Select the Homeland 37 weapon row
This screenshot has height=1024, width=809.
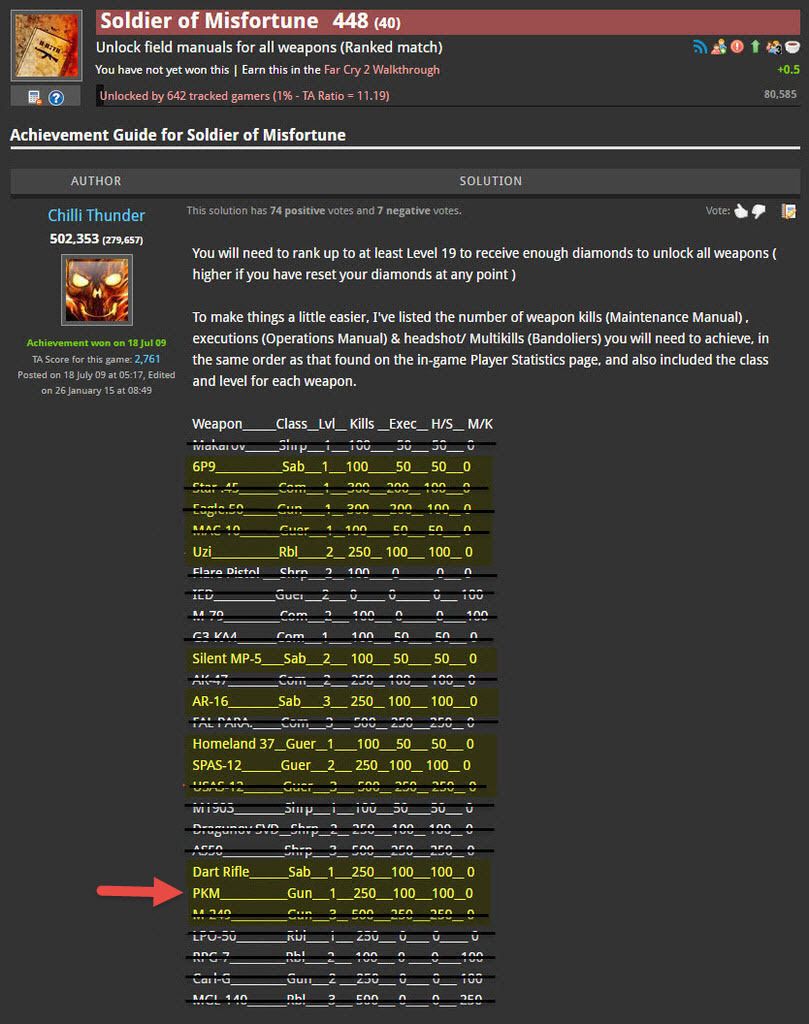333,743
